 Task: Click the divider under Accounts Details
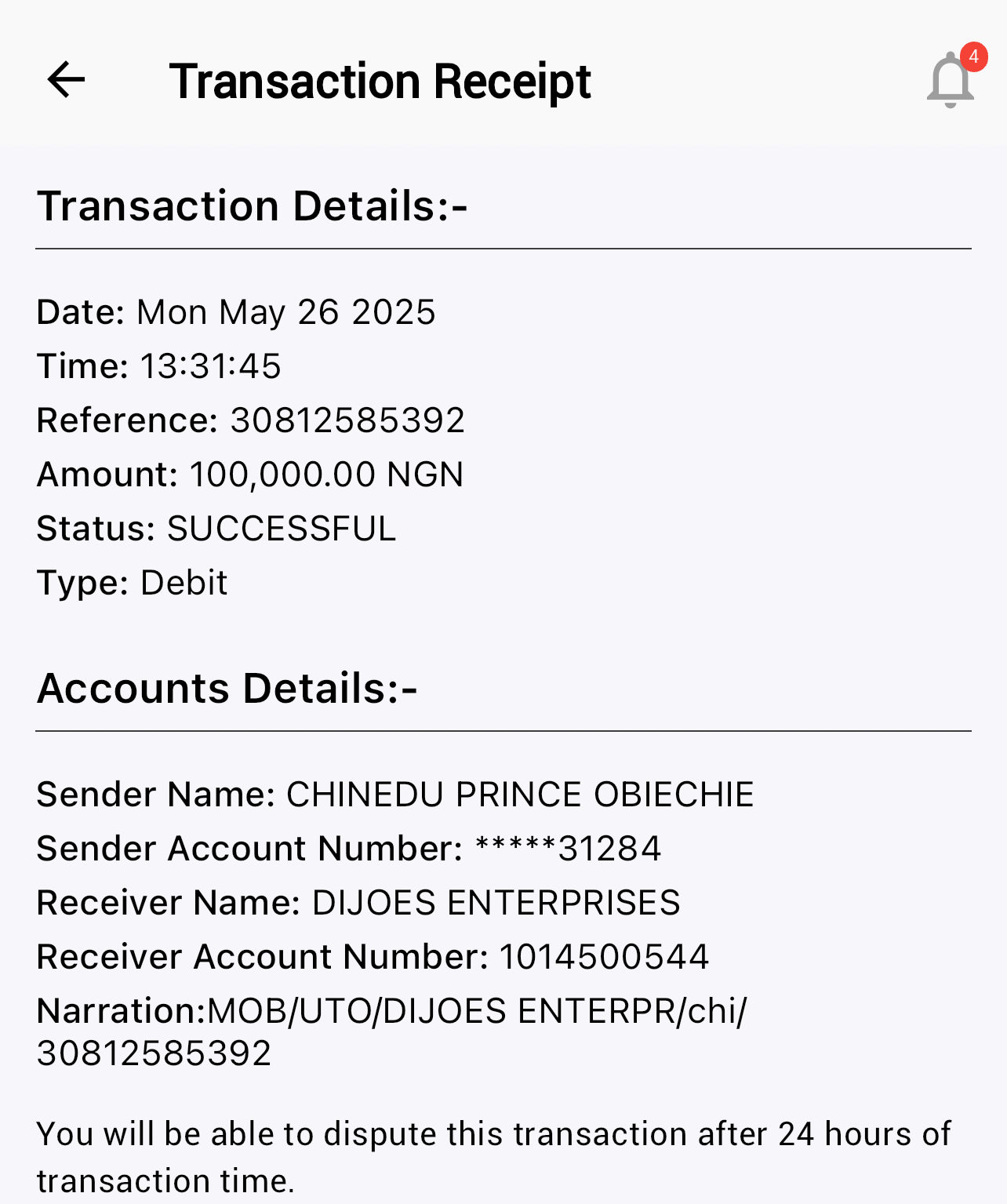pyautogui.click(x=503, y=731)
